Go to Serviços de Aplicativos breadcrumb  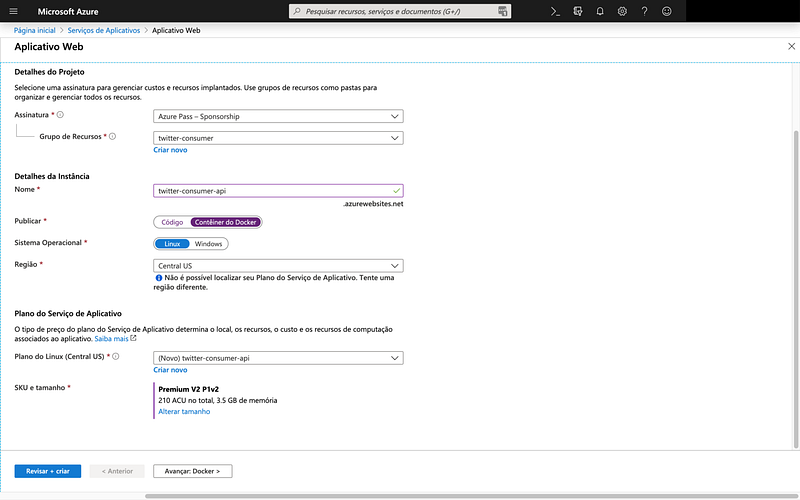tap(104, 30)
